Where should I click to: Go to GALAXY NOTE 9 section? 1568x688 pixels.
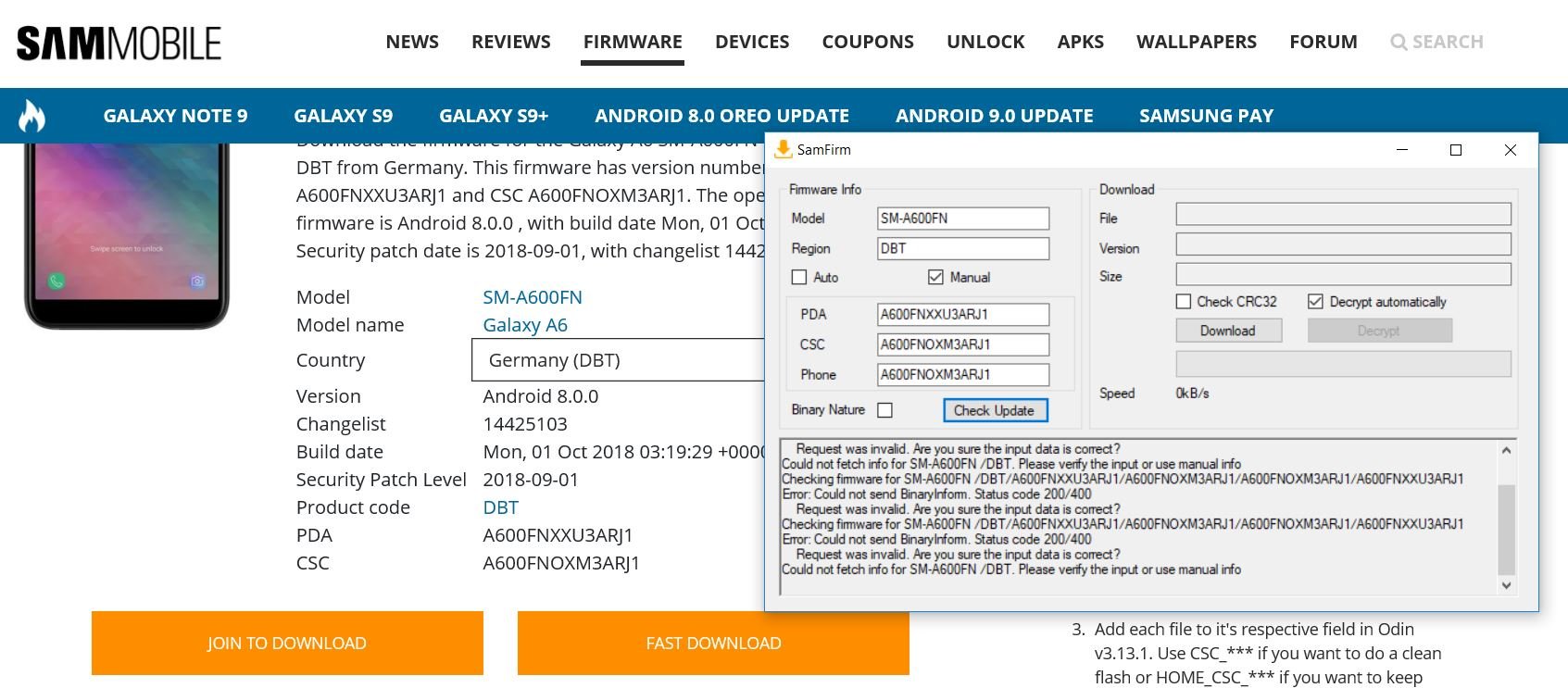click(175, 116)
